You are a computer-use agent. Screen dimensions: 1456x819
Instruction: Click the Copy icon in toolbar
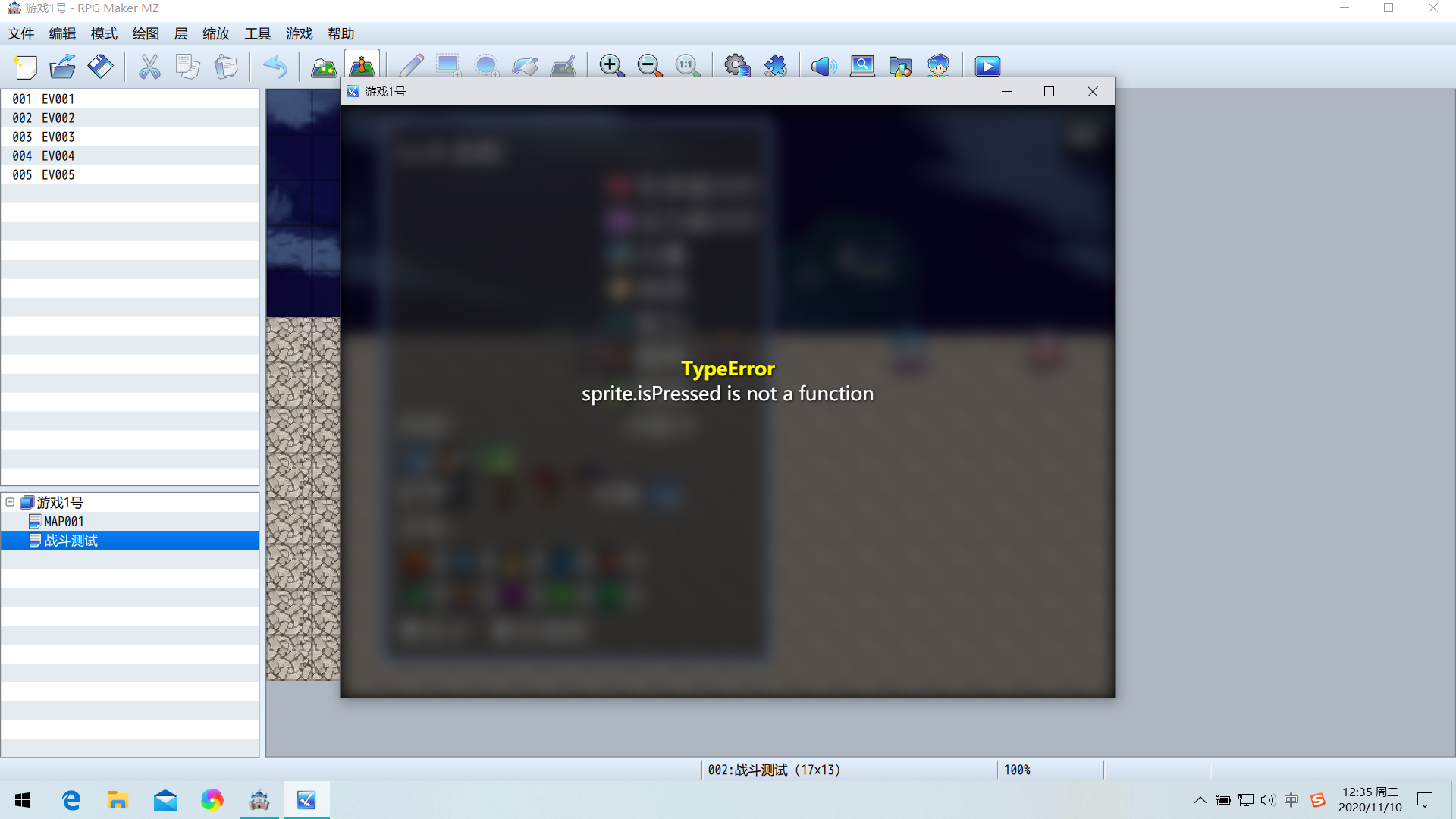coord(187,67)
